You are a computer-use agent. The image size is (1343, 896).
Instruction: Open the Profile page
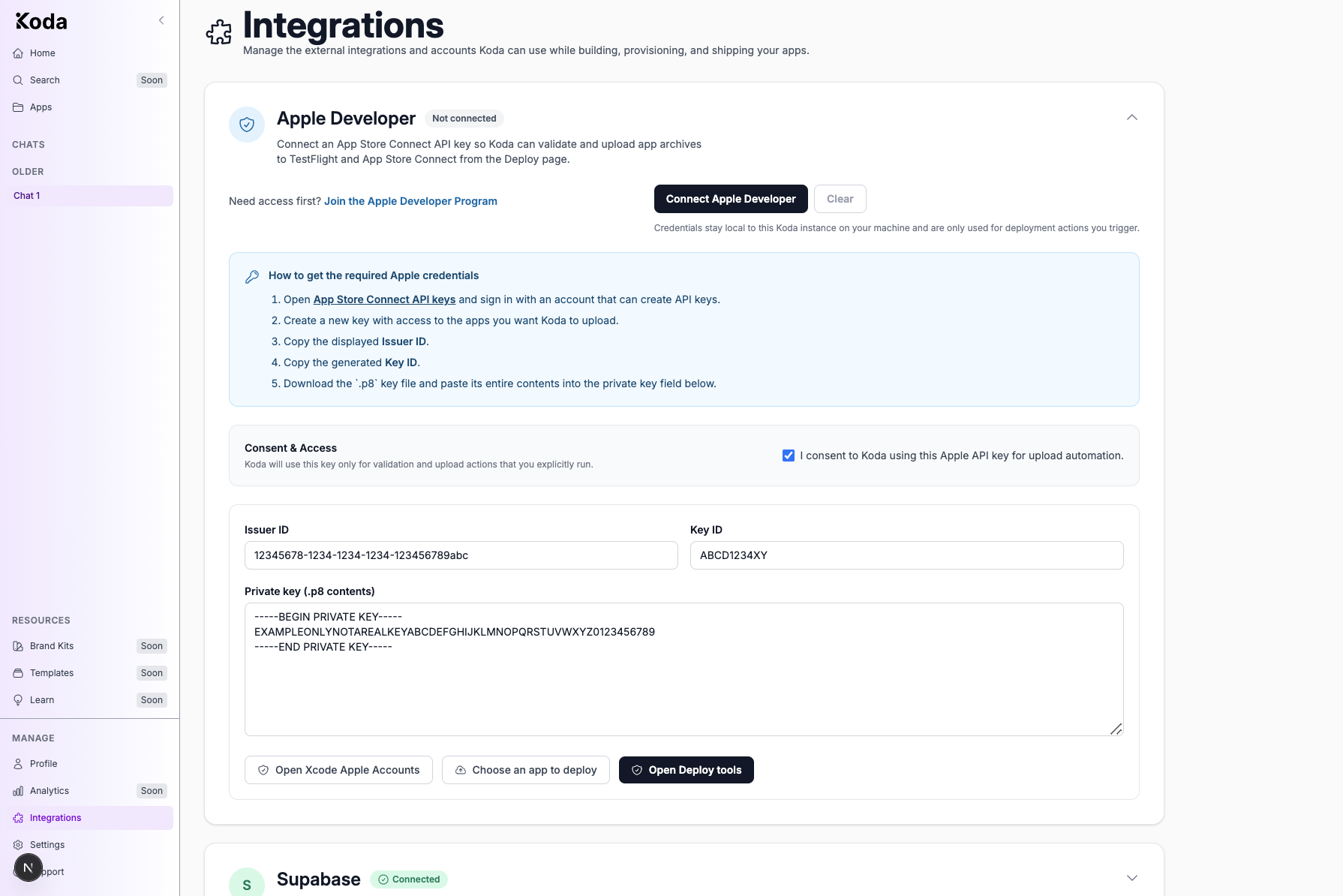[89, 764]
